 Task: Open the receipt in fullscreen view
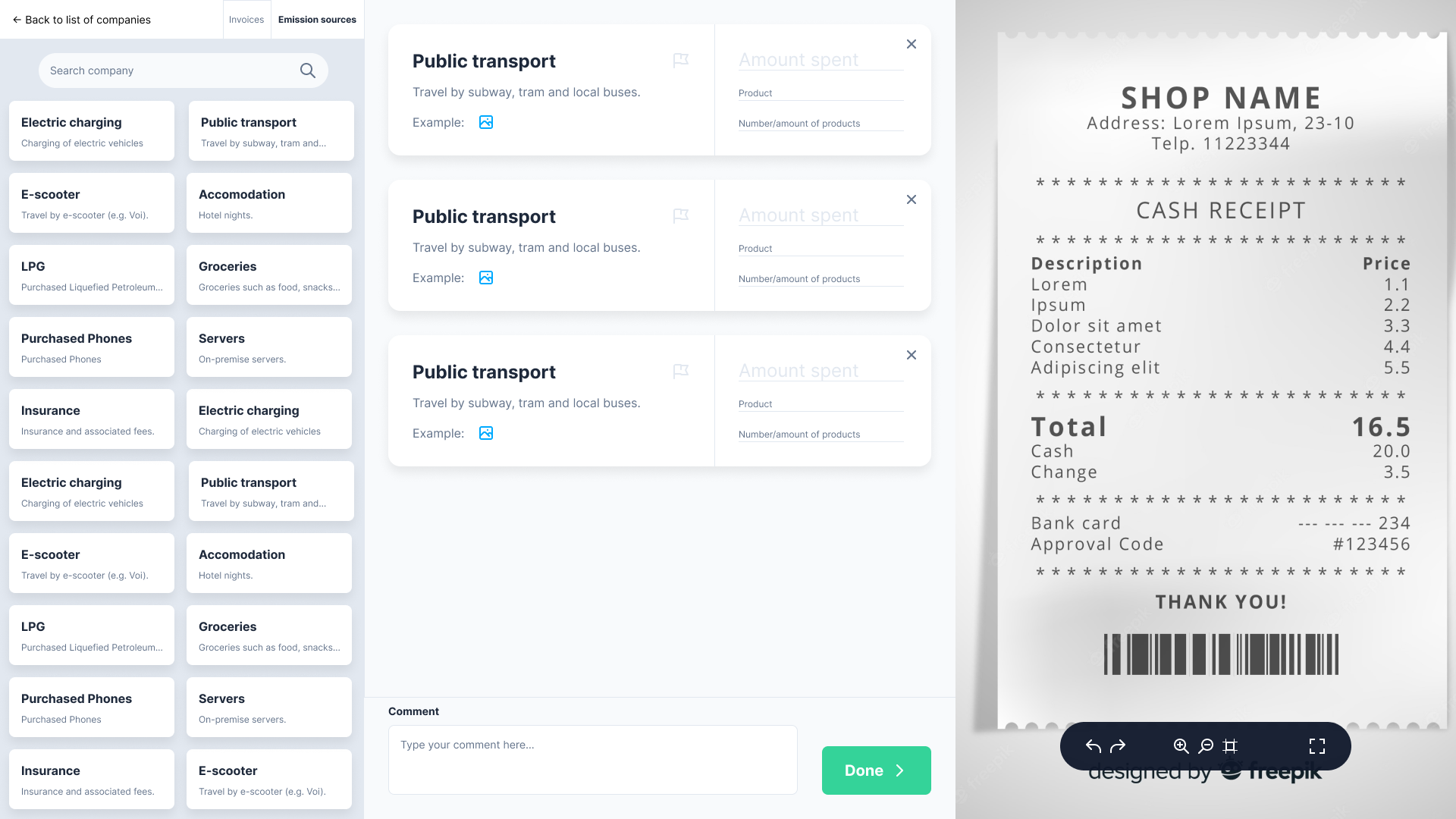click(x=1317, y=746)
